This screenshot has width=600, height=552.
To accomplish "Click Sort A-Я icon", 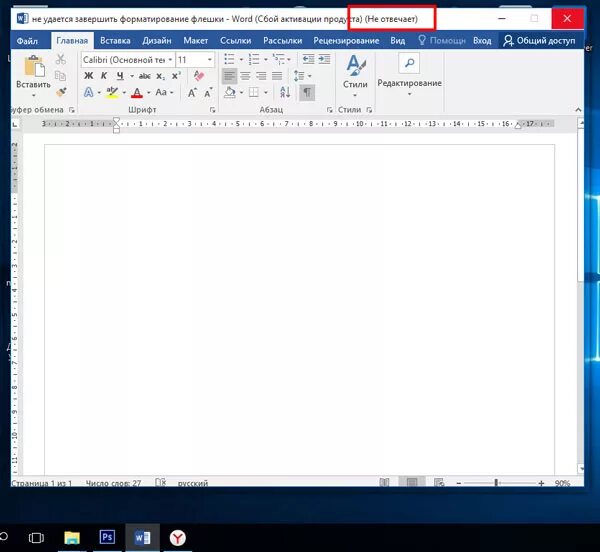I will 285,92.
